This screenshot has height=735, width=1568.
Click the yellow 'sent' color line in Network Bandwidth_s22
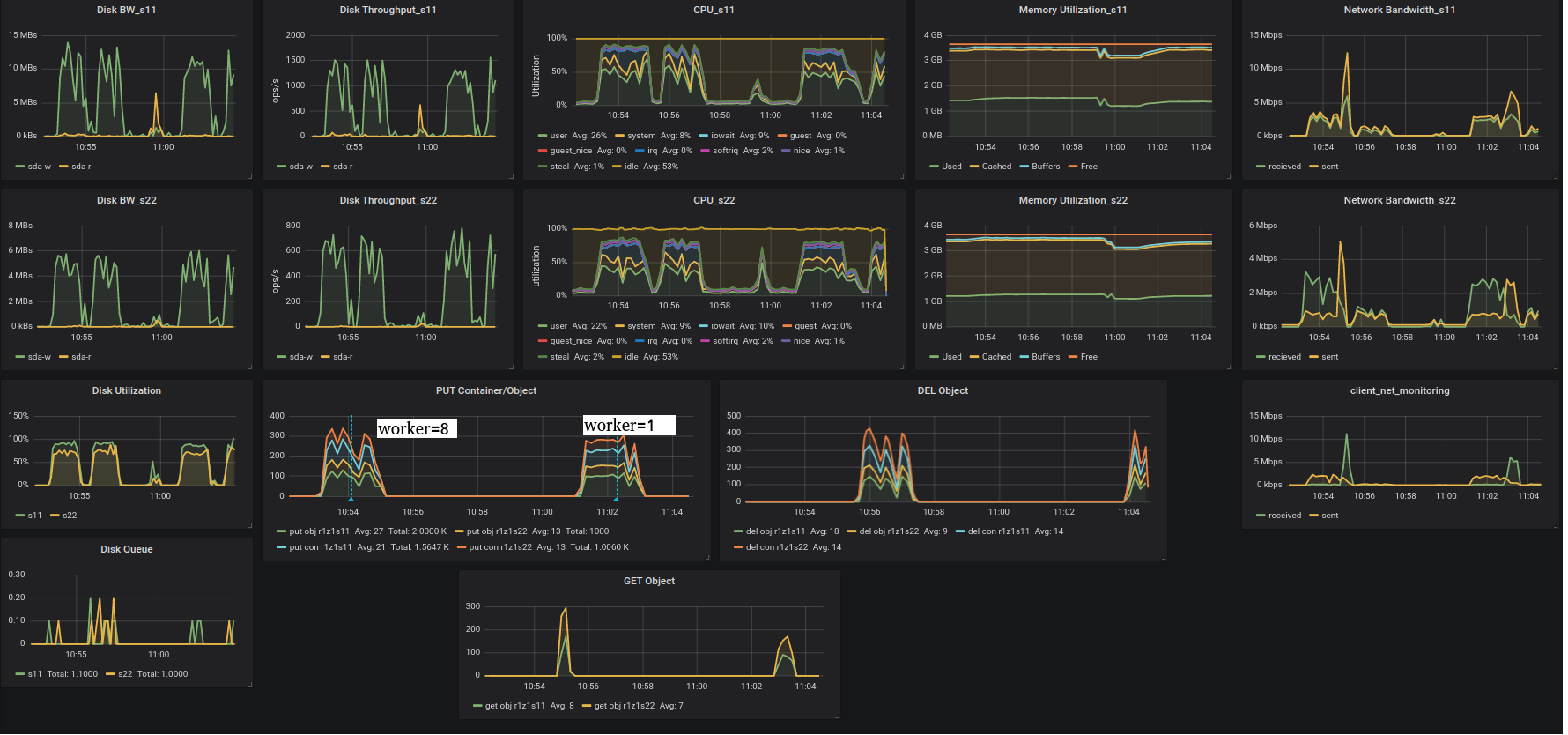click(x=1313, y=357)
